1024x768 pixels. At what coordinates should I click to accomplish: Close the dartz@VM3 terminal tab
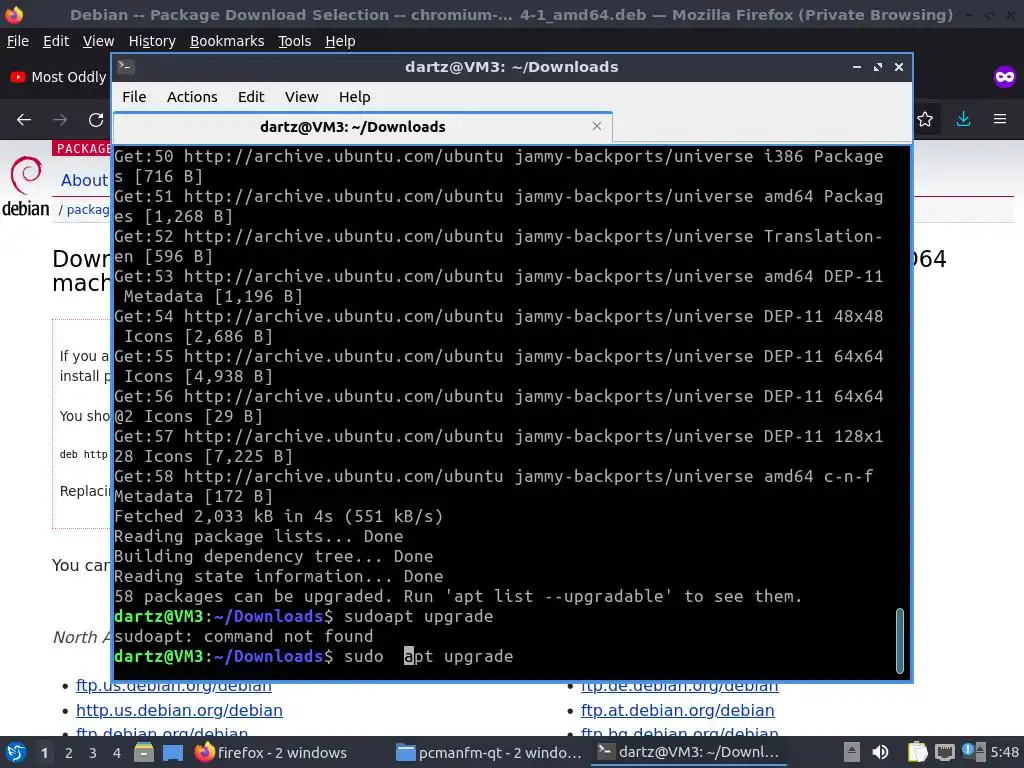596,126
